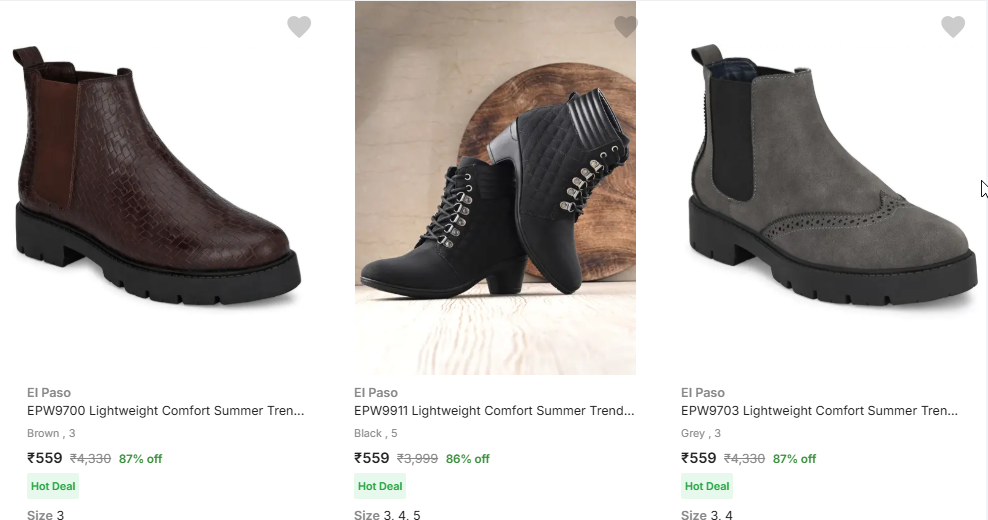This screenshot has height=520, width=988.
Task: Click the 'Black , 5' color text
Action: coord(376,434)
